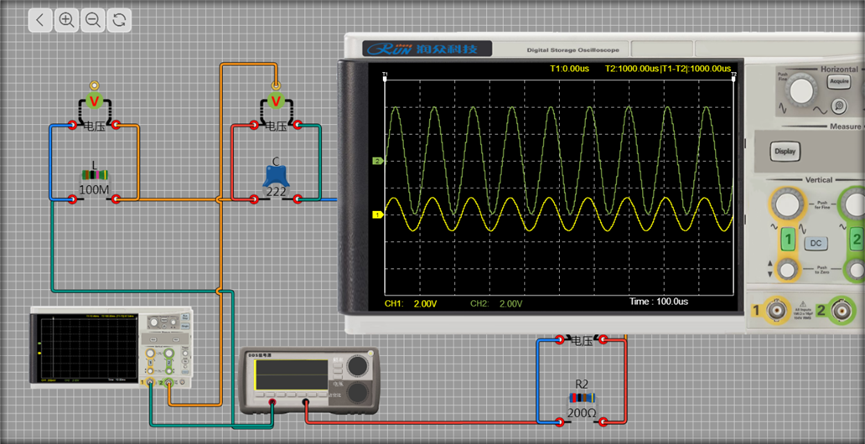Select the voltmeter across inductor L
The image size is (865, 444).
[x=94, y=102]
